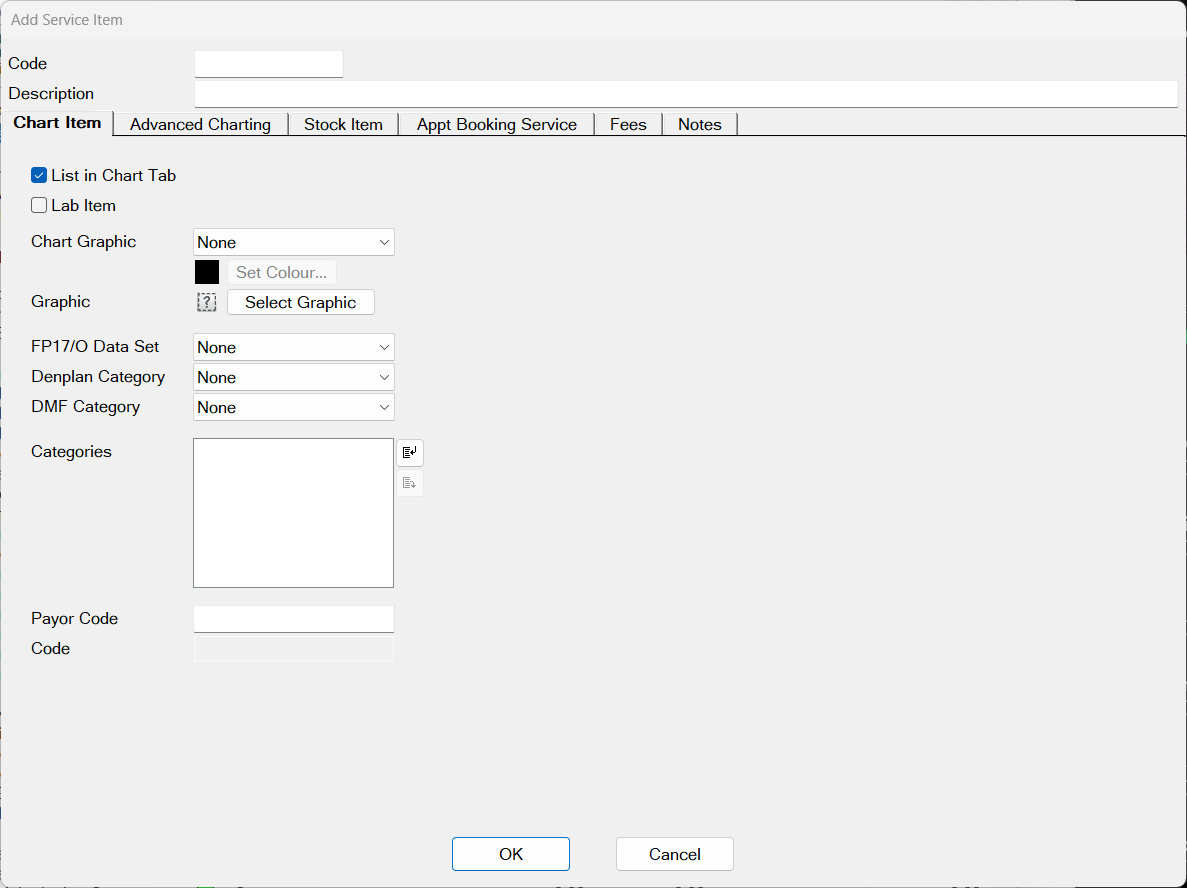Enable the Lab Item checkbox
This screenshot has width=1187, height=888.
(39, 205)
